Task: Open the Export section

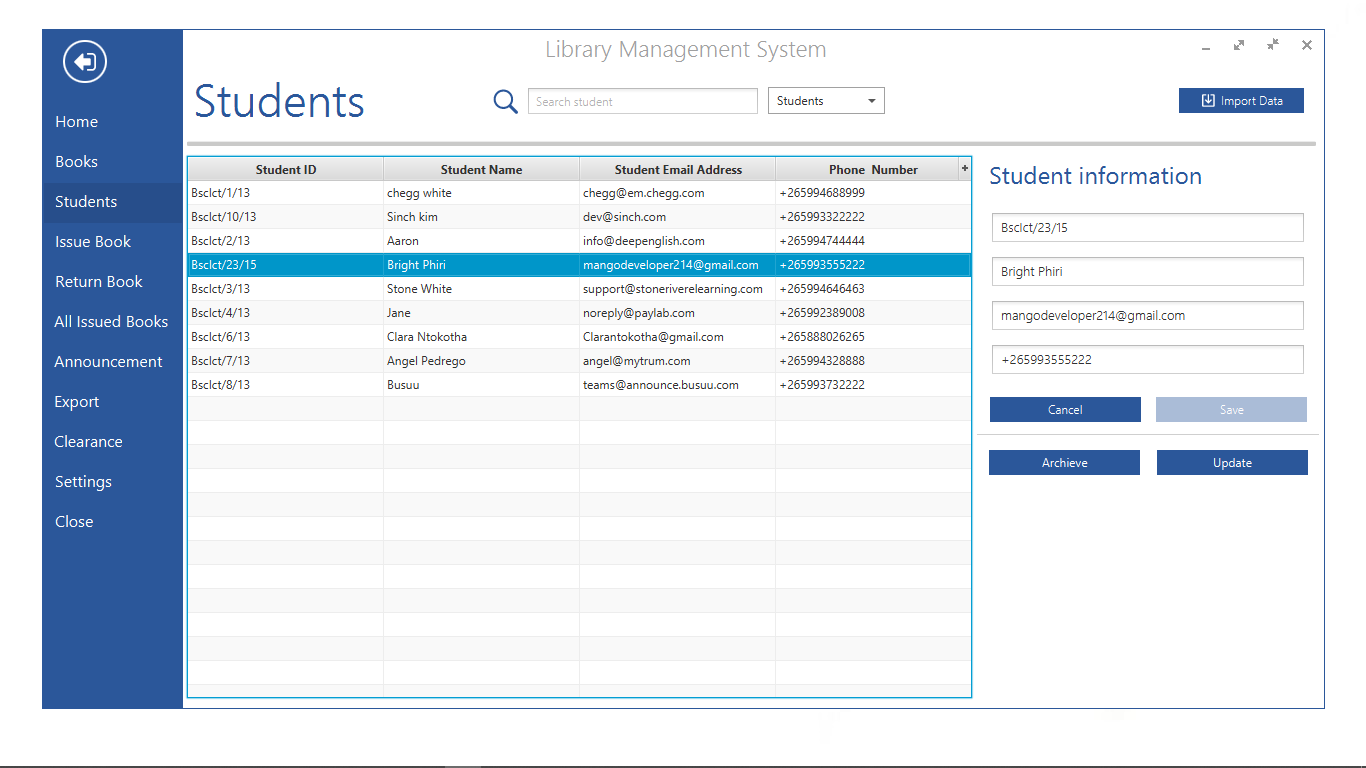Action: 76,401
